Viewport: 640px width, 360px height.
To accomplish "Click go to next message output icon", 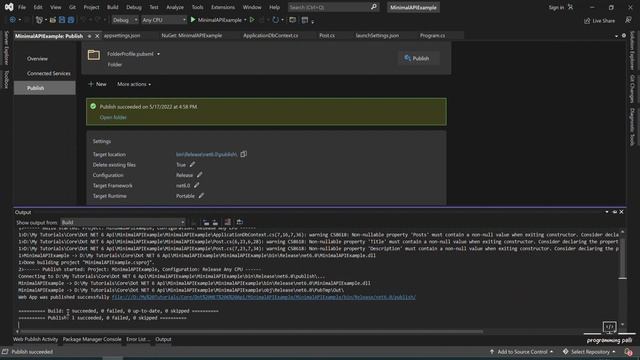I will pos(215,222).
